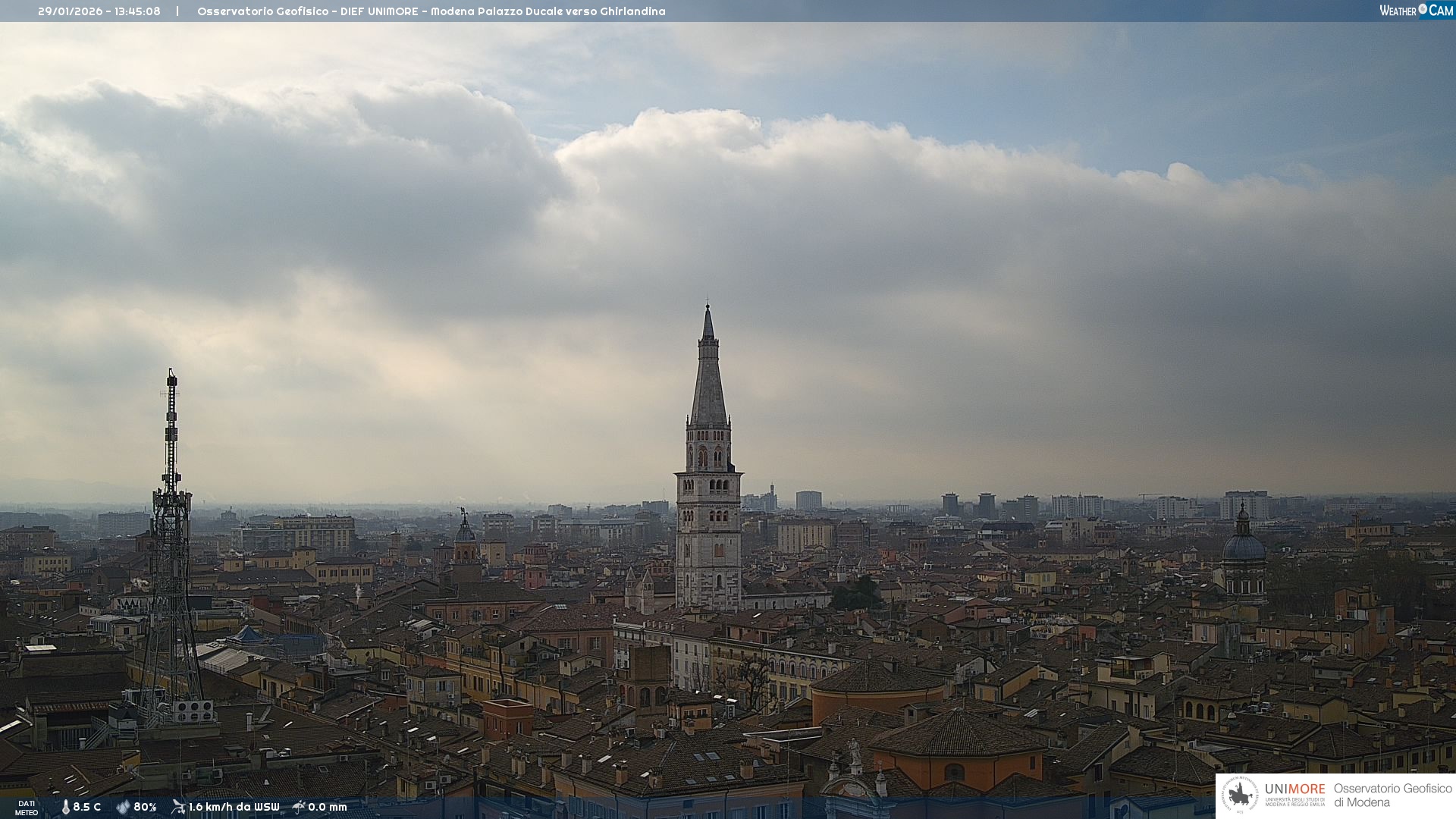Click the 8.5 C temperature reading
The image size is (1456, 819).
click(x=87, y=808)
